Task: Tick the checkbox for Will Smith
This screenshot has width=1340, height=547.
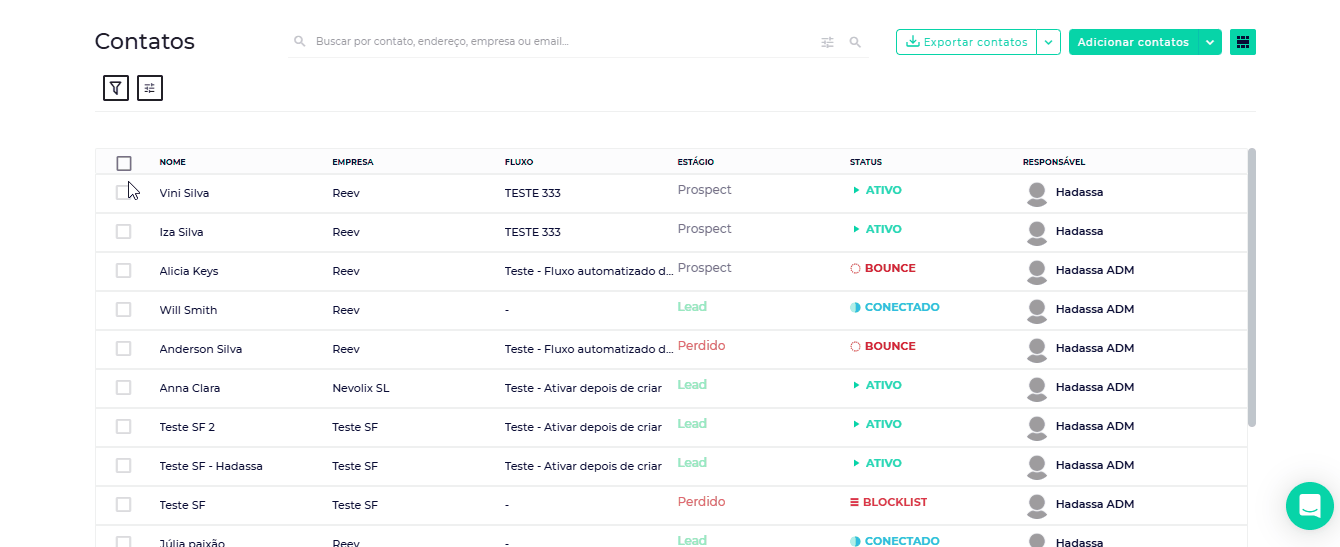Action: (x=124, y=310)
